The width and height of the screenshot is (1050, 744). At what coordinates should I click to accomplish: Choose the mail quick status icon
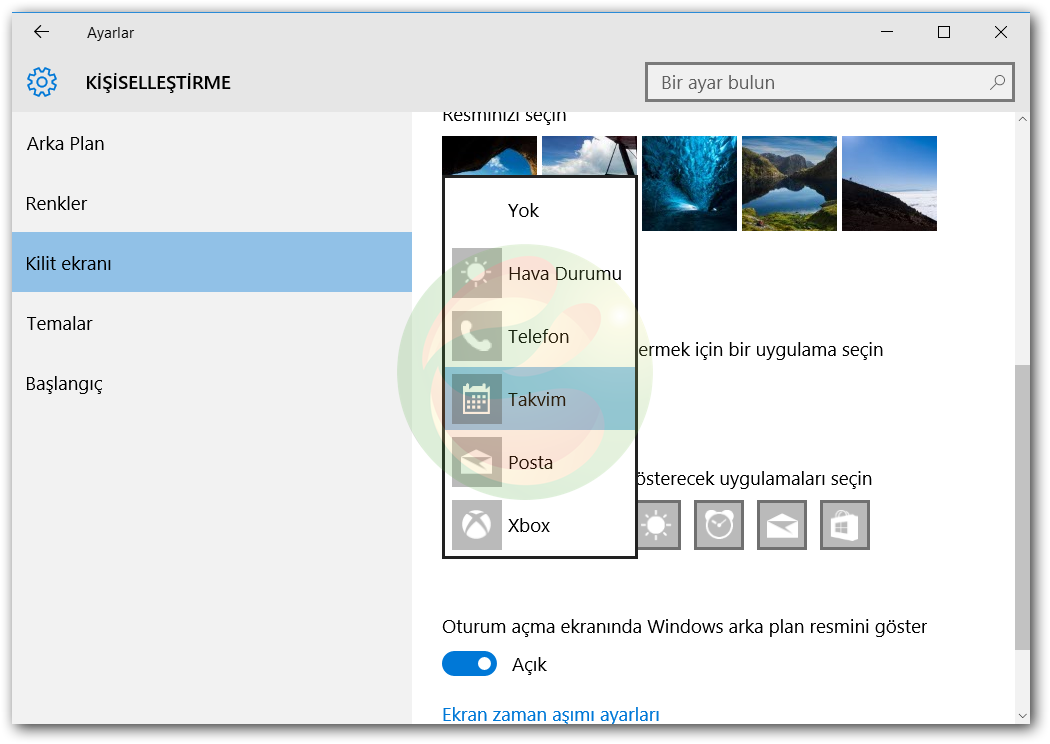[x=782, y=525]
